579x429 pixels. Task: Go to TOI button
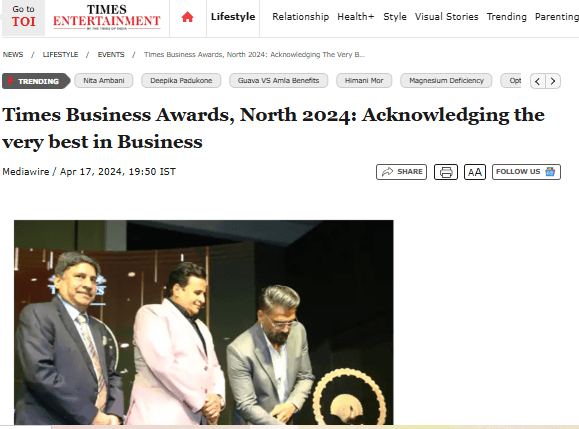[x=23, y=17]
